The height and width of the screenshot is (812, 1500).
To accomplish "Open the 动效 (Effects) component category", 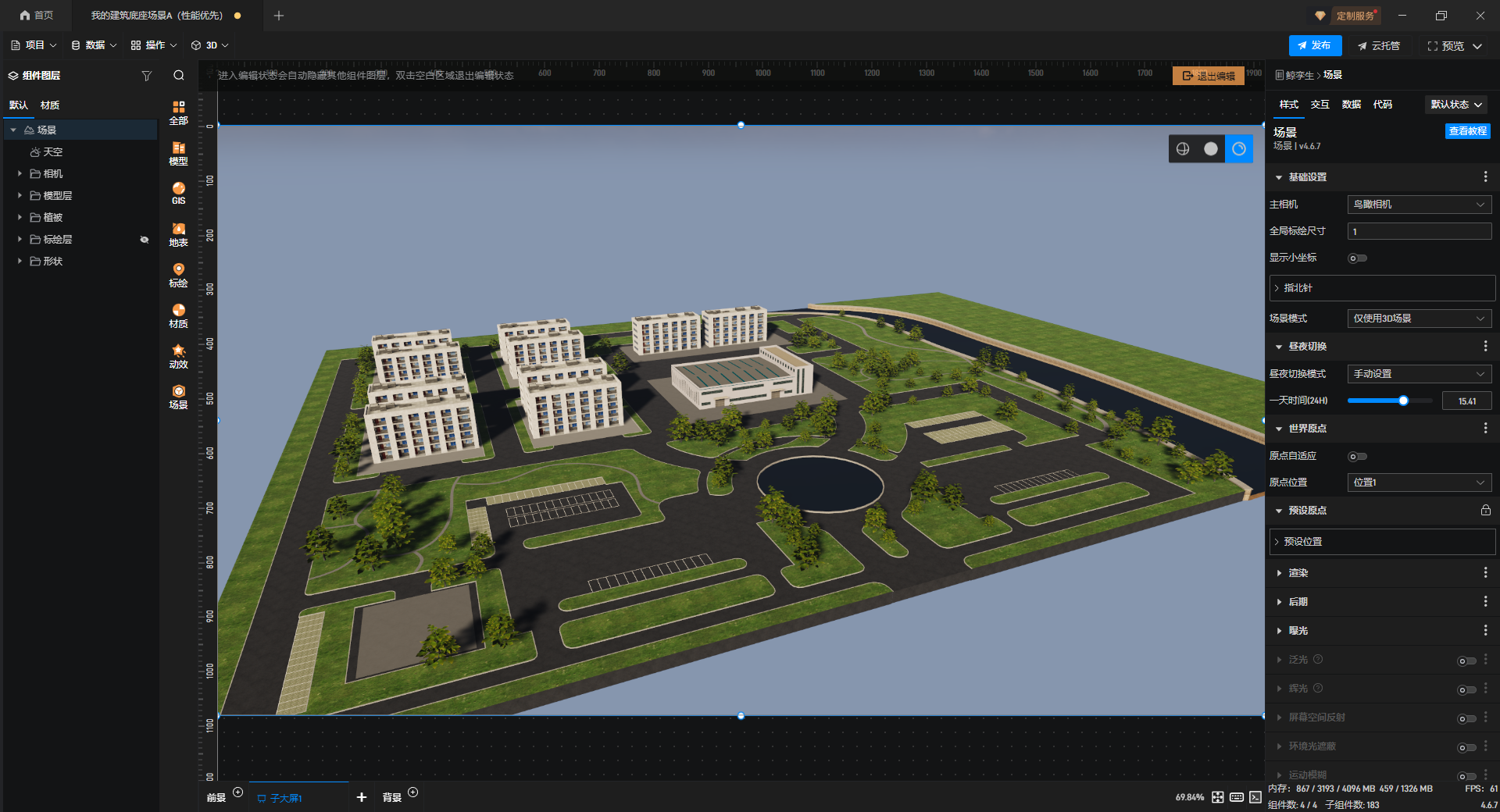I will tap(178, 356).
